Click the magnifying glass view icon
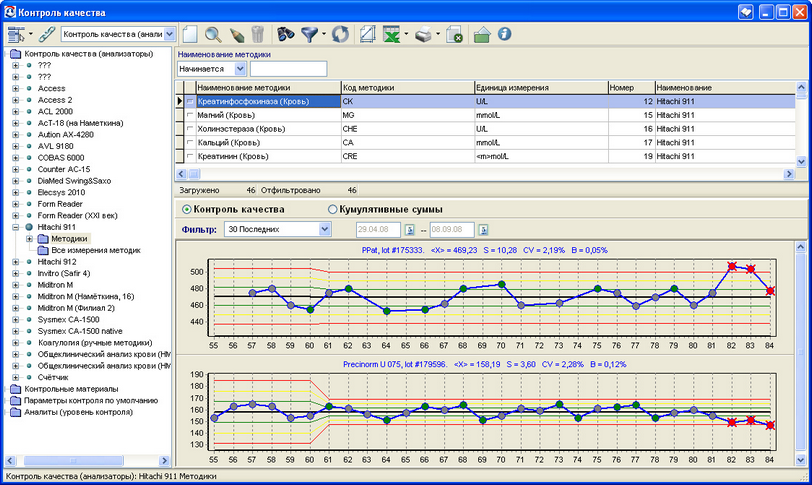Viewport: 812px width, 485px height. click(213, 35)
